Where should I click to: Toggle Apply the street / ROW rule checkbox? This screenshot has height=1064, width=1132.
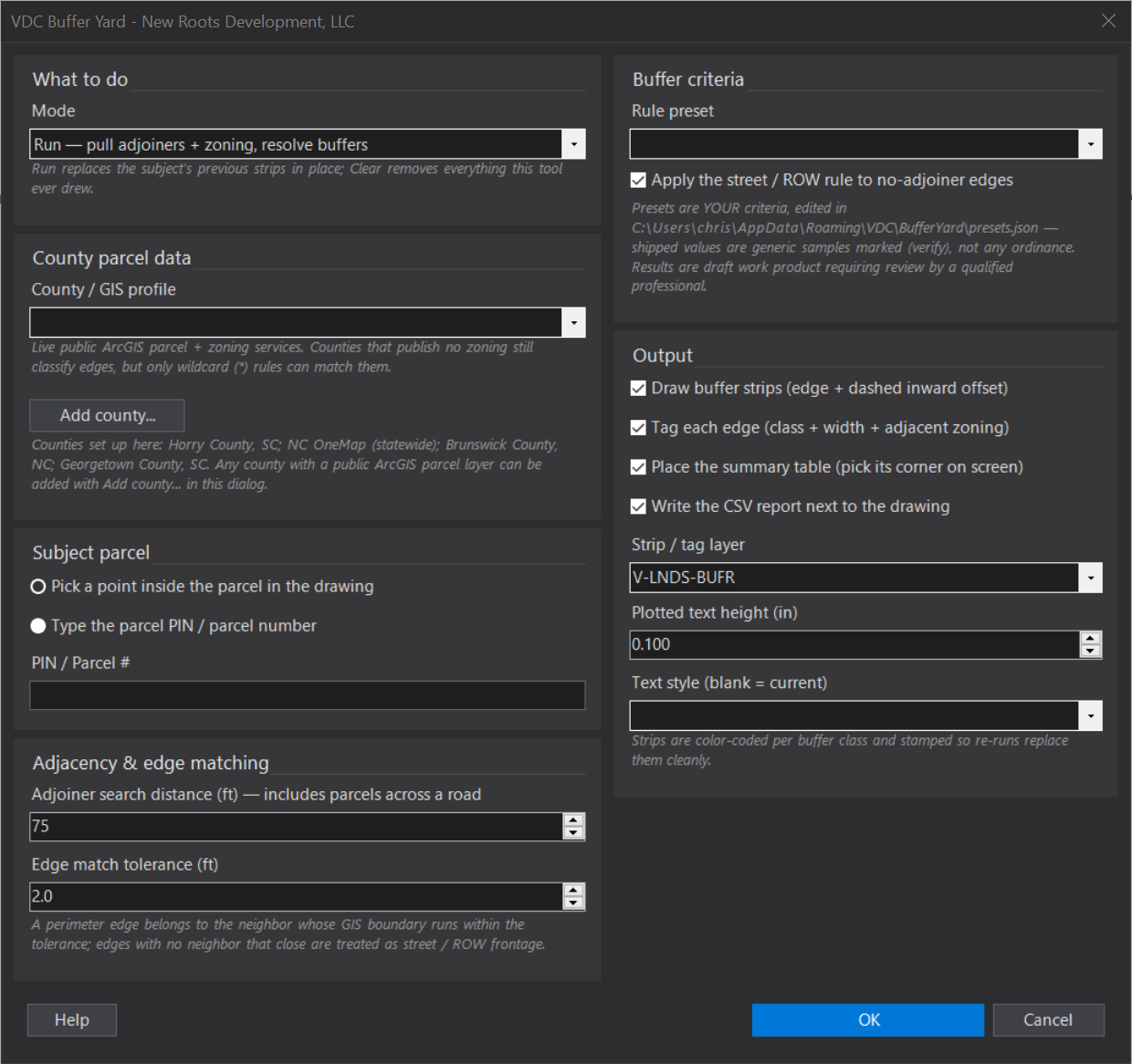638,181
